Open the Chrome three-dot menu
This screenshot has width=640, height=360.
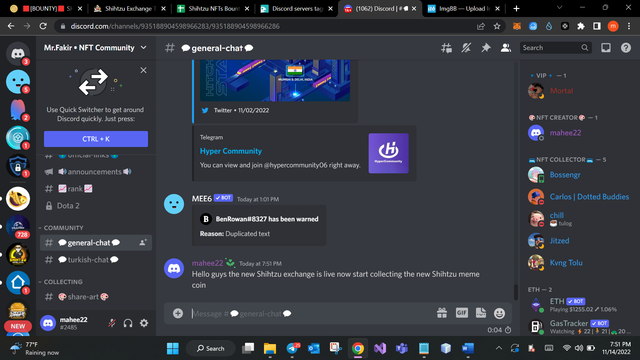click(x=629, y=26)
